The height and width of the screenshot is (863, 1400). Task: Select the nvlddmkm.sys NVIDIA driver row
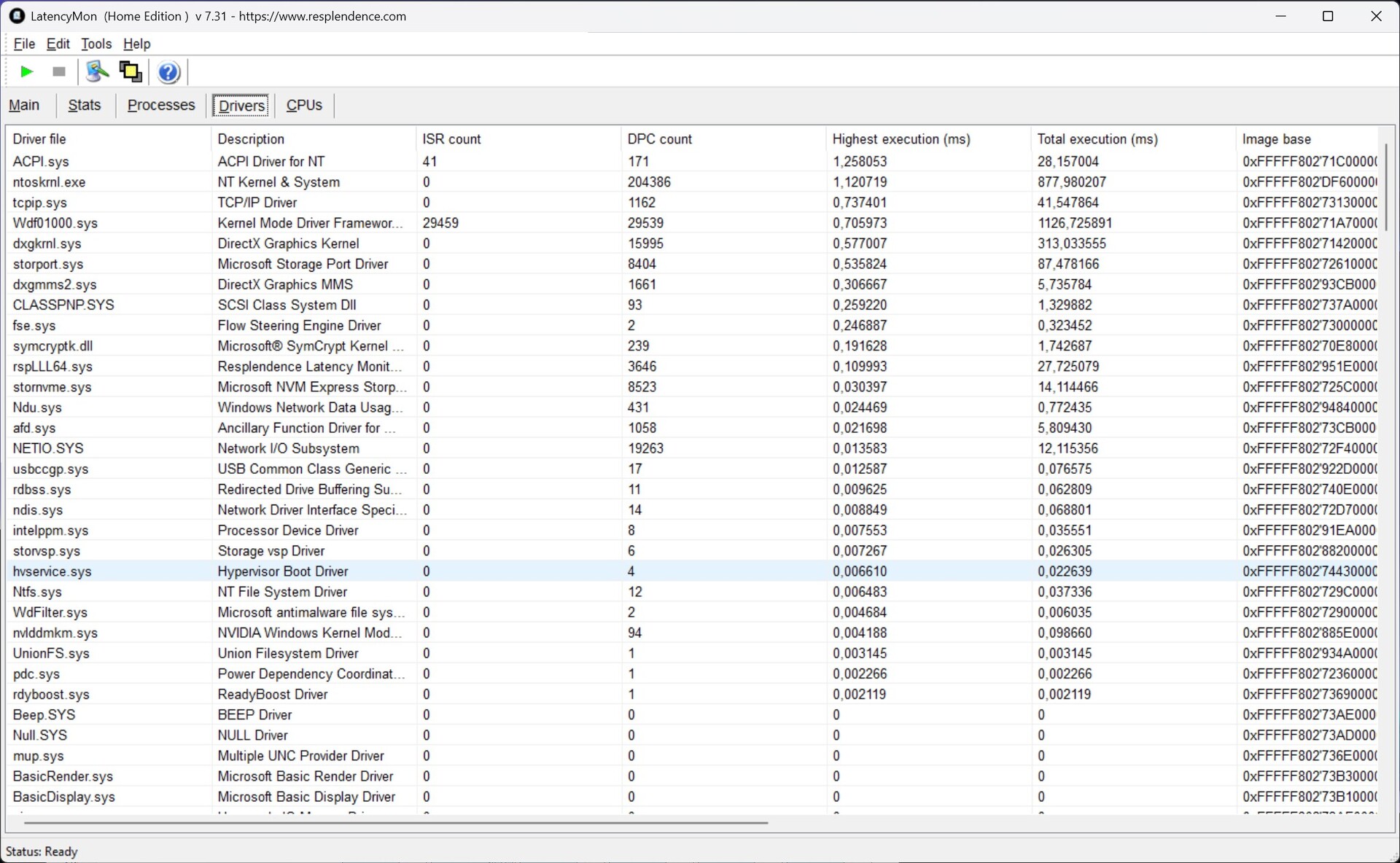tap(55, 633)
